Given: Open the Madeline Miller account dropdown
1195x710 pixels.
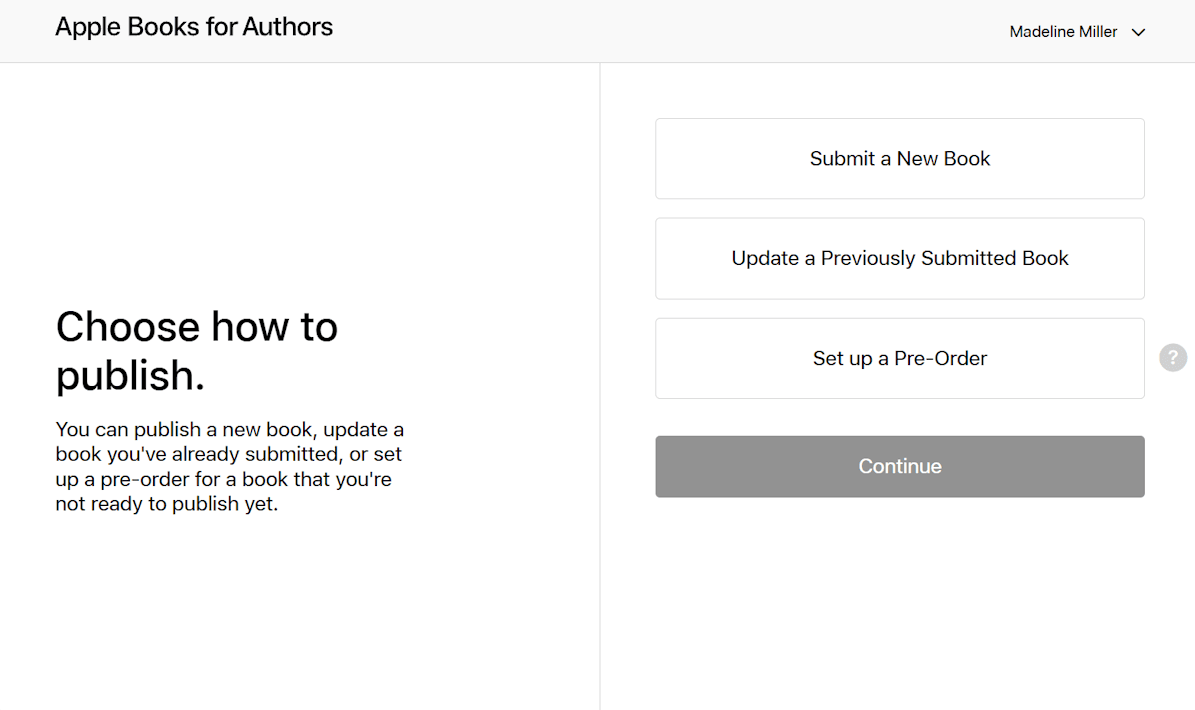Looking at the screenshot, I should pyautogui.click(x=1078, y=31).
